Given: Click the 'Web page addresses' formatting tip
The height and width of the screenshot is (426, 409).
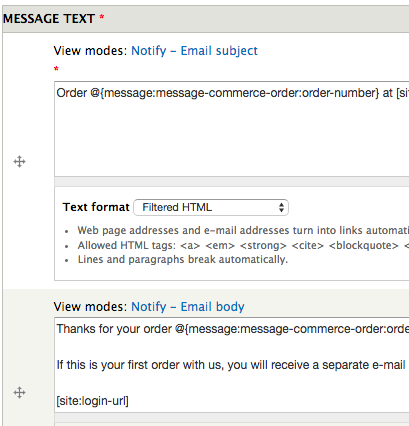Looking at the screenshot, I should (243, 230).
